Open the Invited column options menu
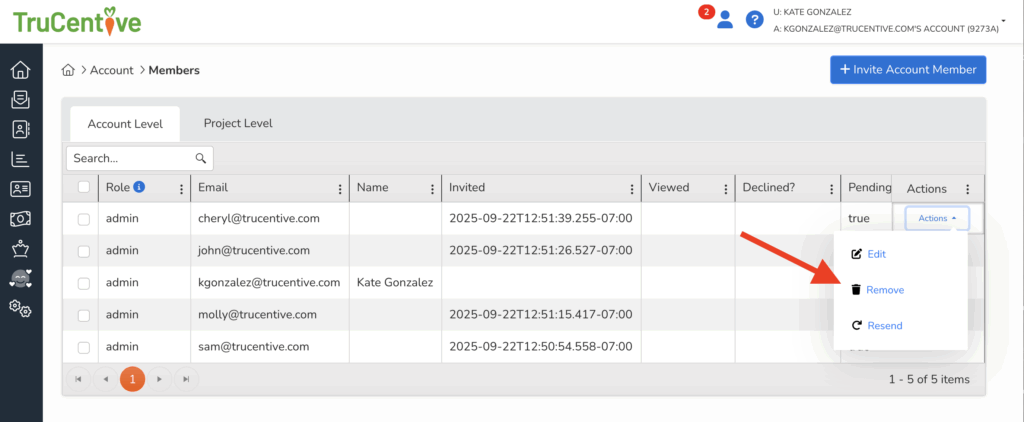The image size is (1024, 422). click(630, 188)
